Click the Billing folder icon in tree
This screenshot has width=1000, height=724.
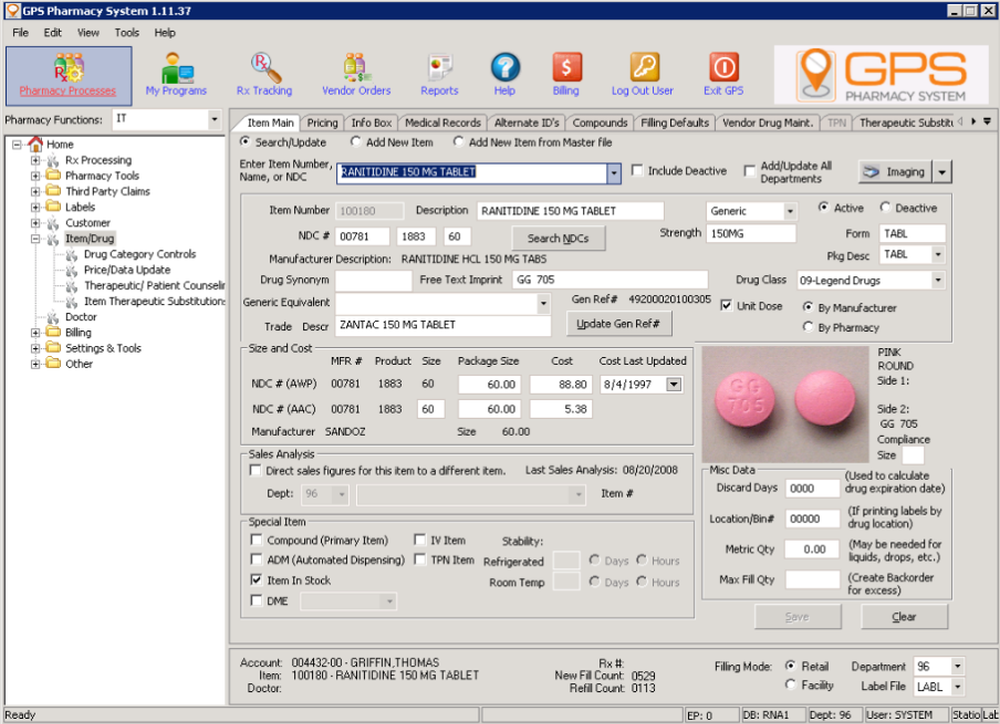pyautogui.click(x=54, y=332)
